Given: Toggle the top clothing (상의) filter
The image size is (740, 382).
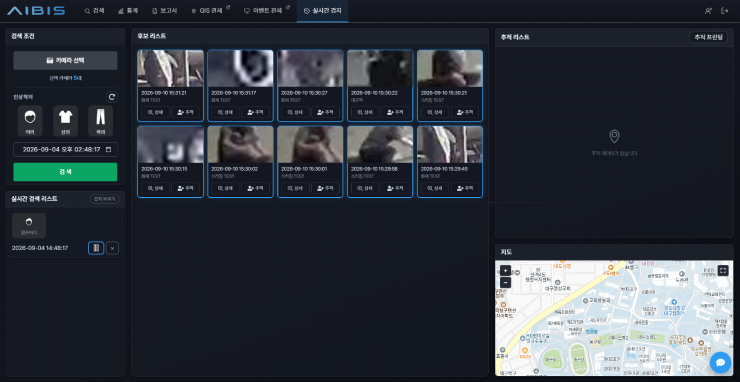Looking at the screenshot, I should [x=65, y=121].
